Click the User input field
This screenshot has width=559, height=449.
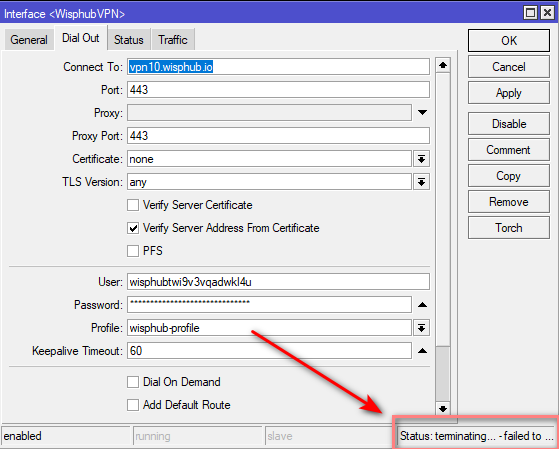(278, 282)
